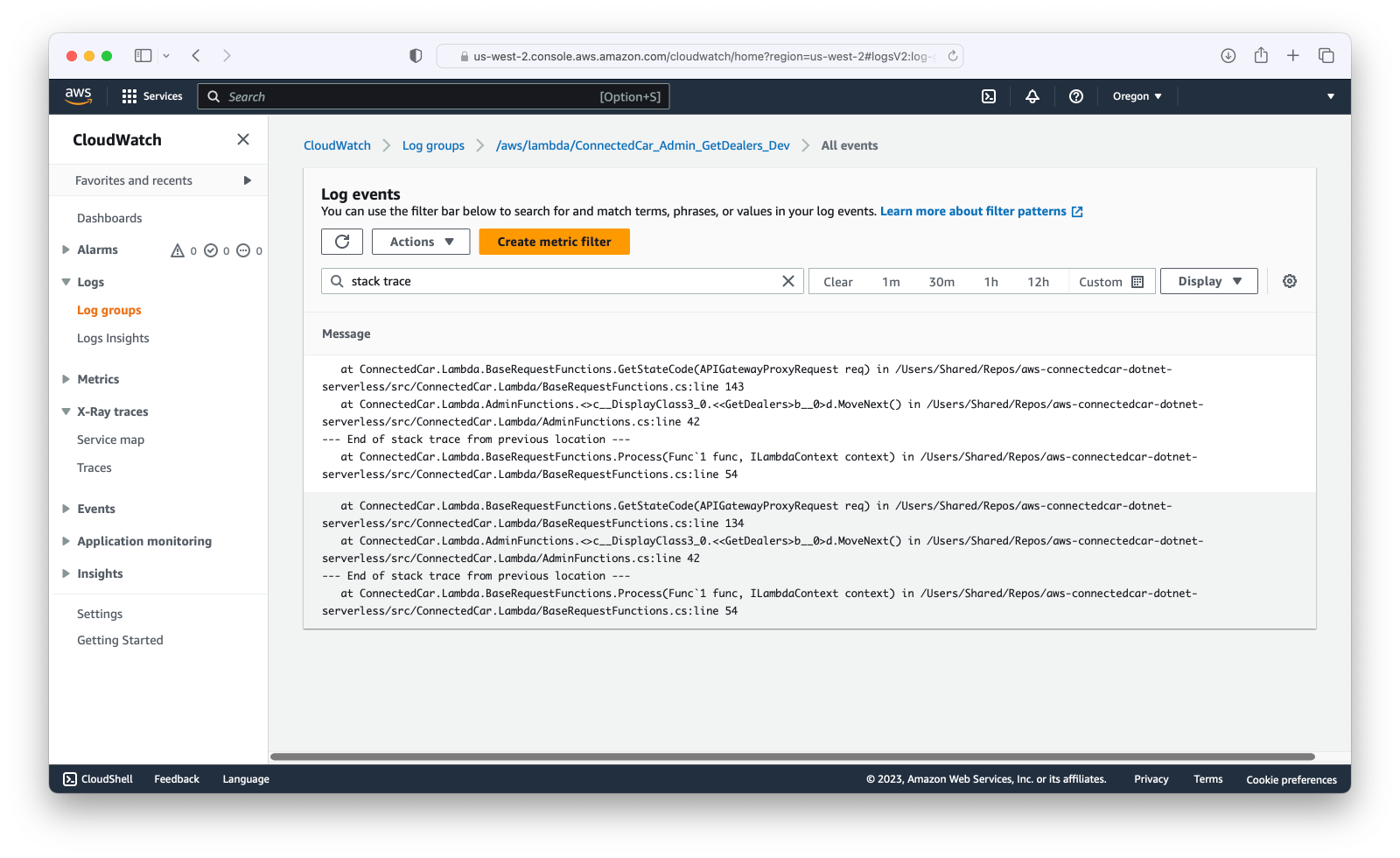Open a new Safari tab
Image resolution: width=1400 pixels, height=858 pixels.
[1293, 56]
